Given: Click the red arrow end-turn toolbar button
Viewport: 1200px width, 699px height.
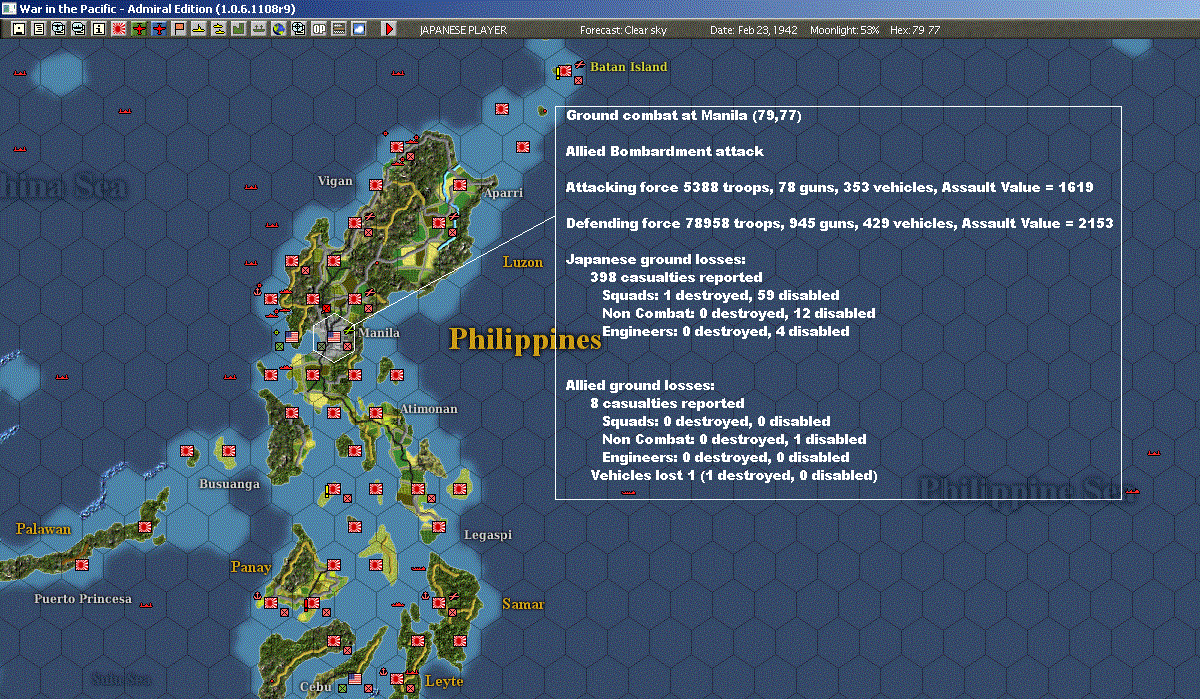Looking at the screenshot, I should pyautogui.click(x=388, y=29).
